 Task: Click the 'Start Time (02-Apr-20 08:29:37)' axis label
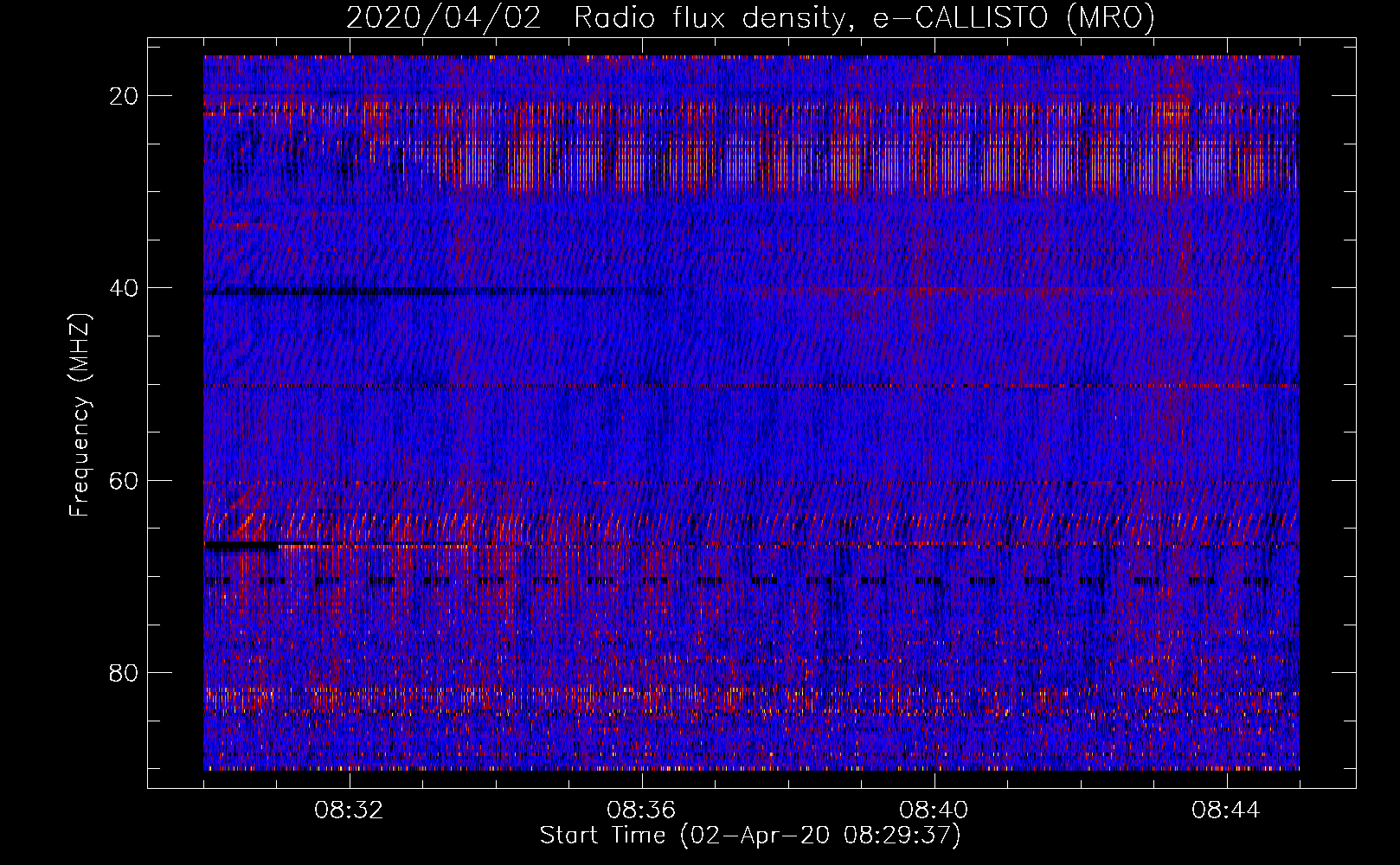[x=750, y=836]
